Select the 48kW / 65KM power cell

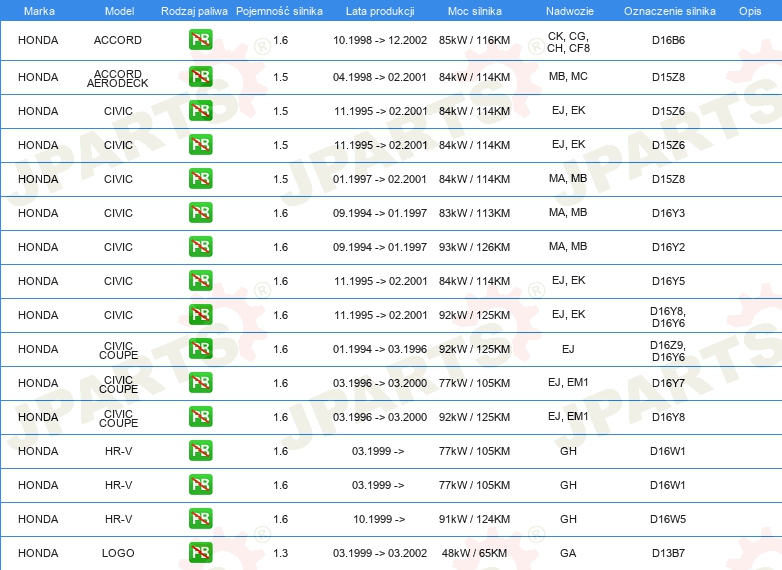click(474, 553)
